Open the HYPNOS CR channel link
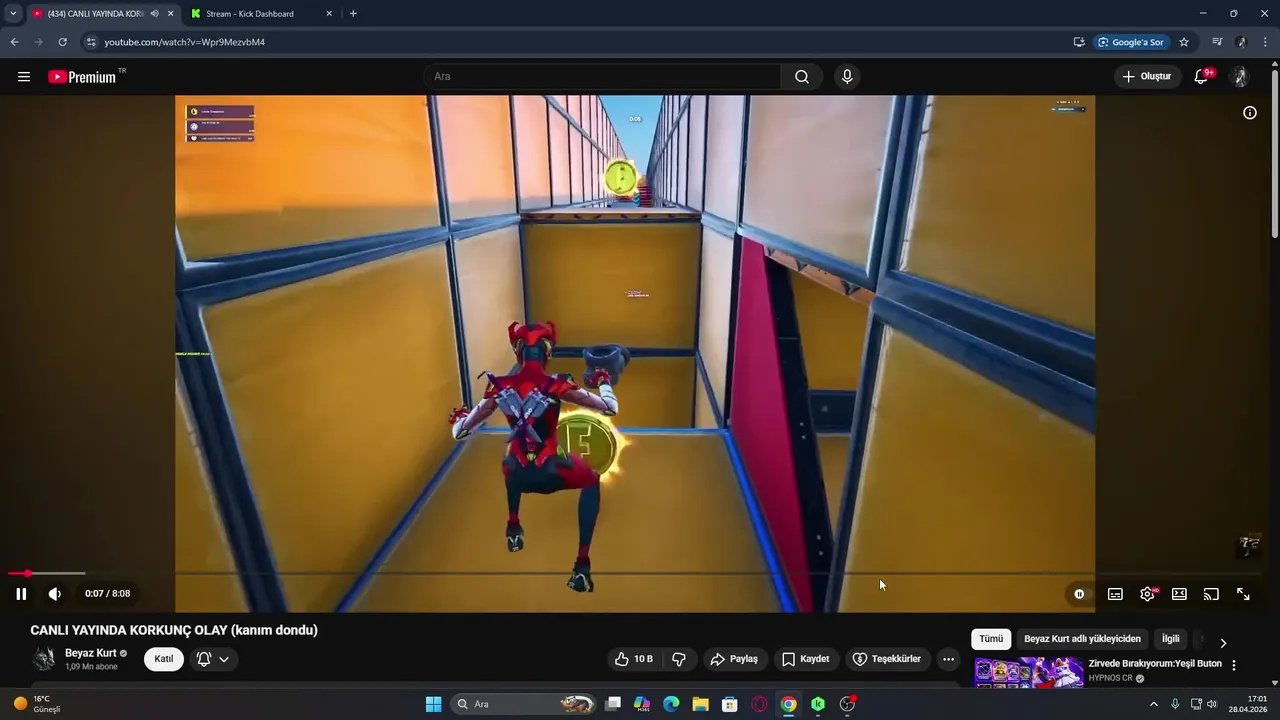Image resolution: width=1280 pixels, height=720 pixels. 1112,678
